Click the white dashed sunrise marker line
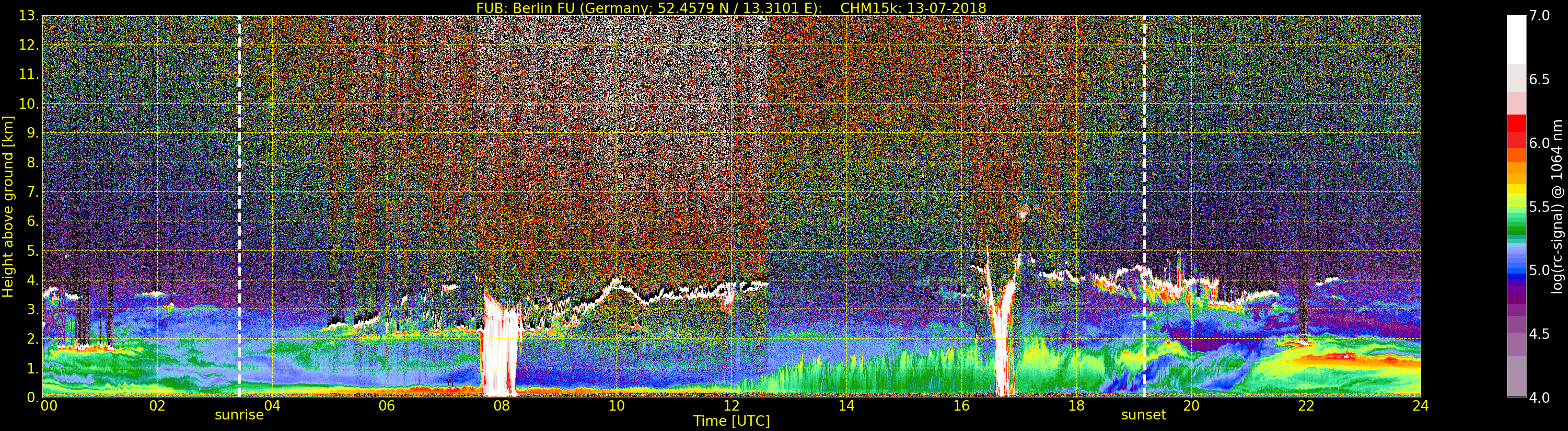 (x=239, y=206)
